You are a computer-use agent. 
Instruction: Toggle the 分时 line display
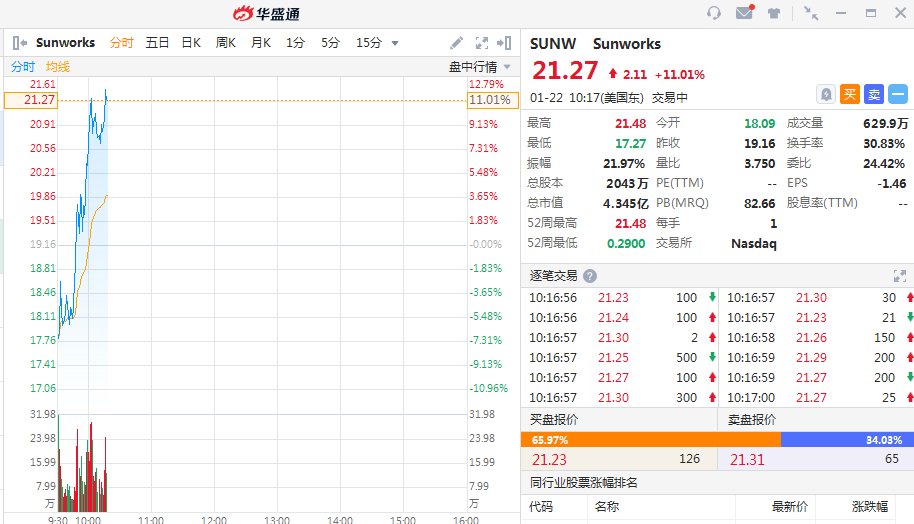tap(22, 66)
